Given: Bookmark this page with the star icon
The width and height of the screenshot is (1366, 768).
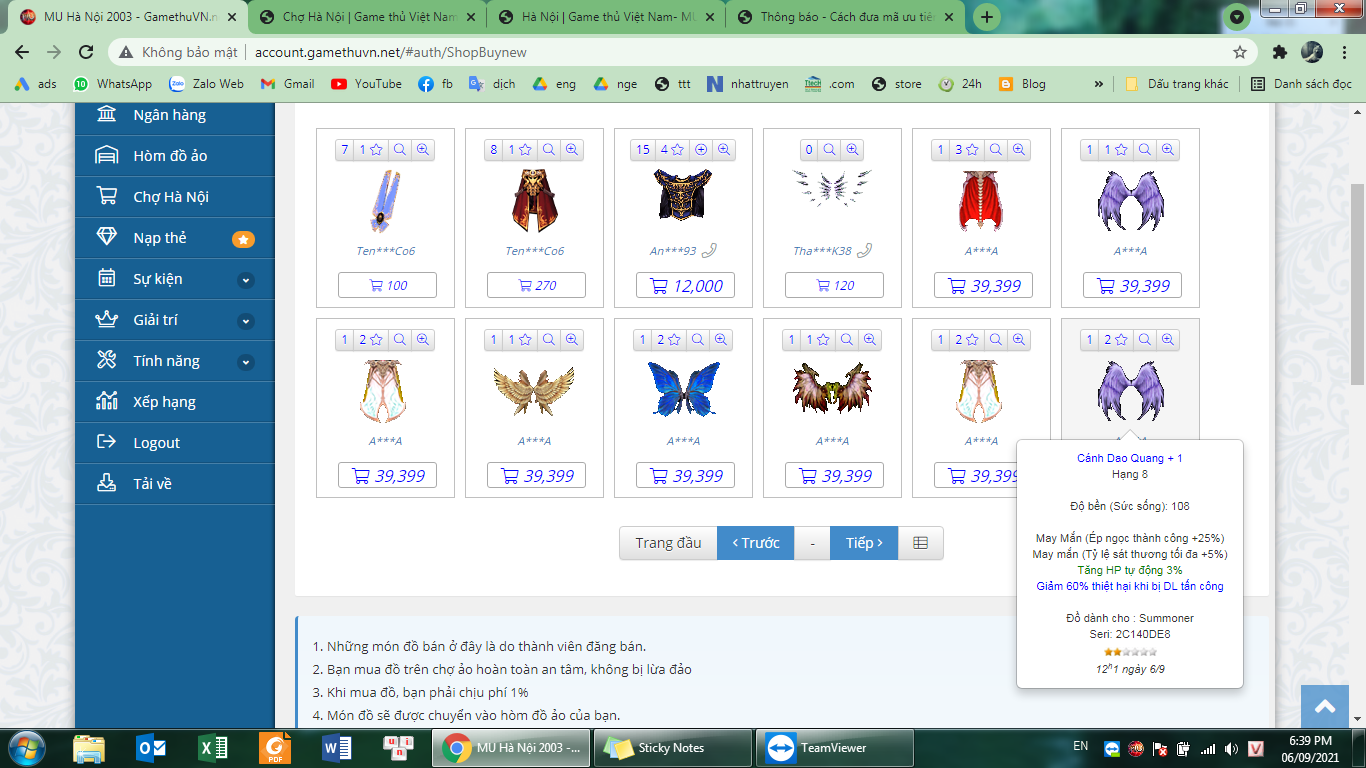Looking at the screenshot, I should pos(1240,52).
